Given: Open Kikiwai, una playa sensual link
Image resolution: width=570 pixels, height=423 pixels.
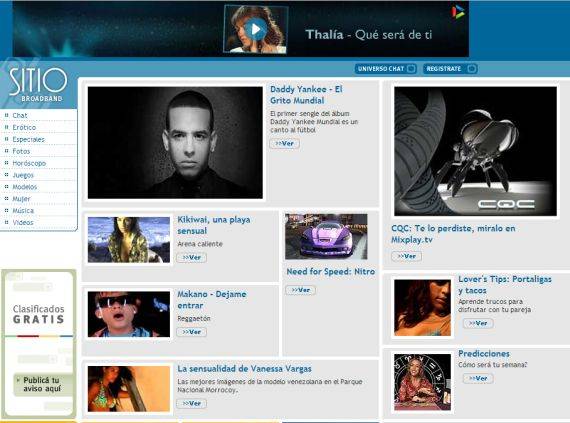Looking at the screenshot, I should coord(214,225).
